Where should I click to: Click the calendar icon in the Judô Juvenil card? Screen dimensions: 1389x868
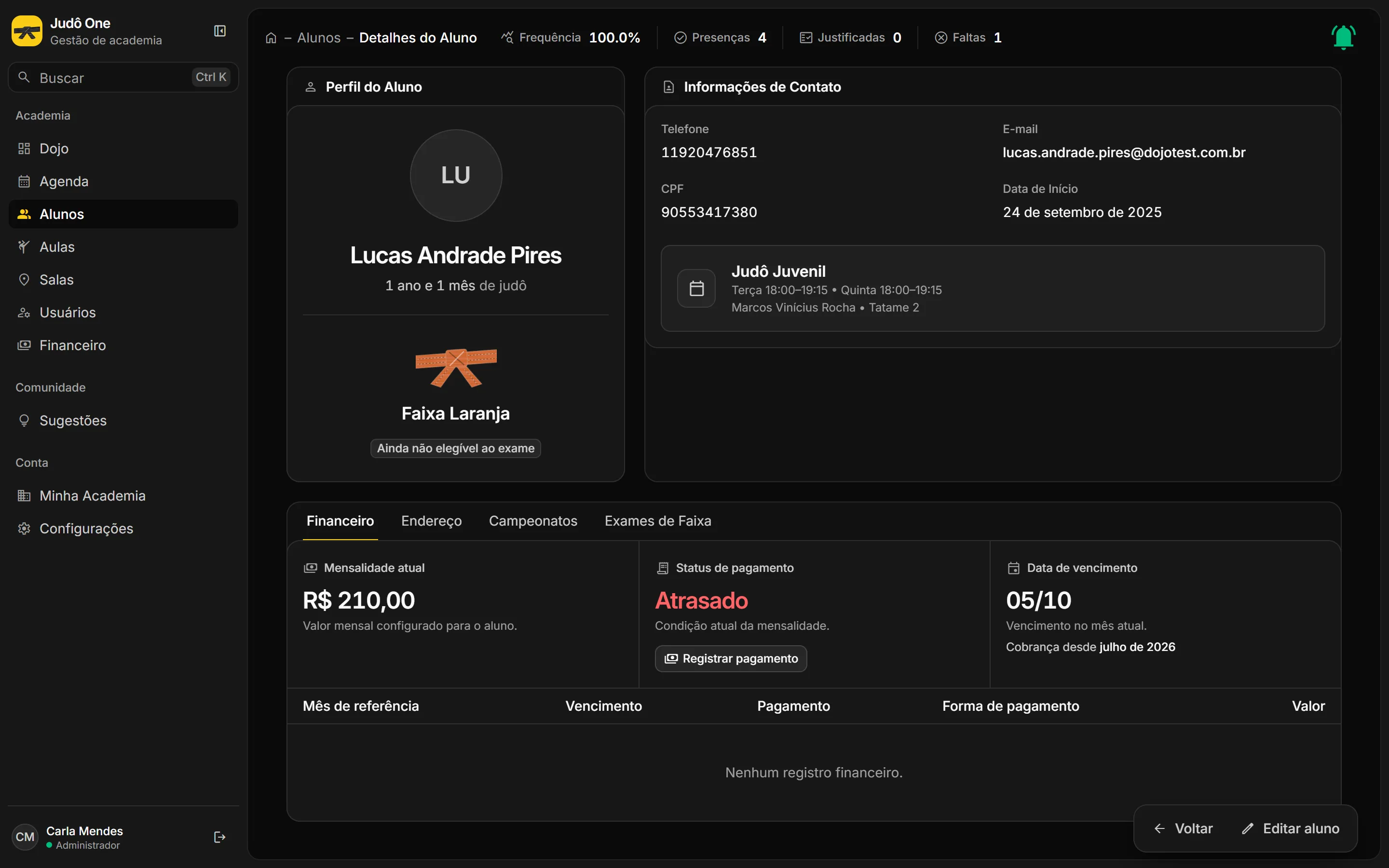coord(696,288)
